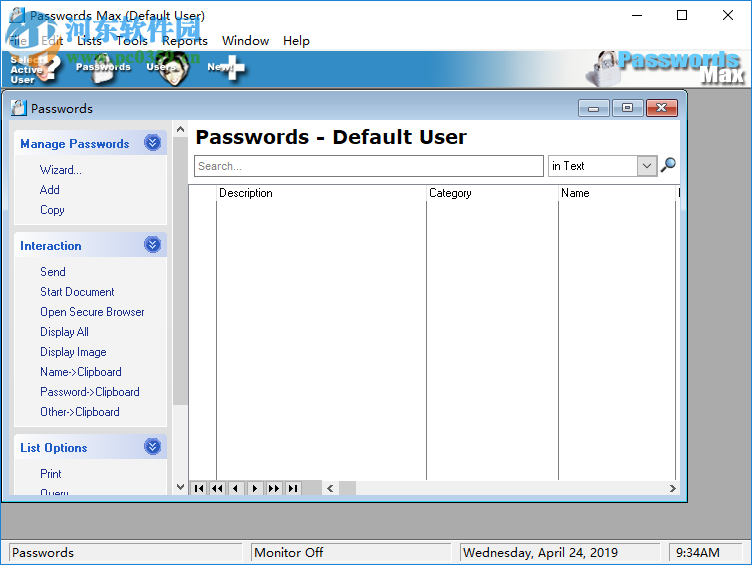
Task: Go forward a page of records
Action: [x=274, y=488]
